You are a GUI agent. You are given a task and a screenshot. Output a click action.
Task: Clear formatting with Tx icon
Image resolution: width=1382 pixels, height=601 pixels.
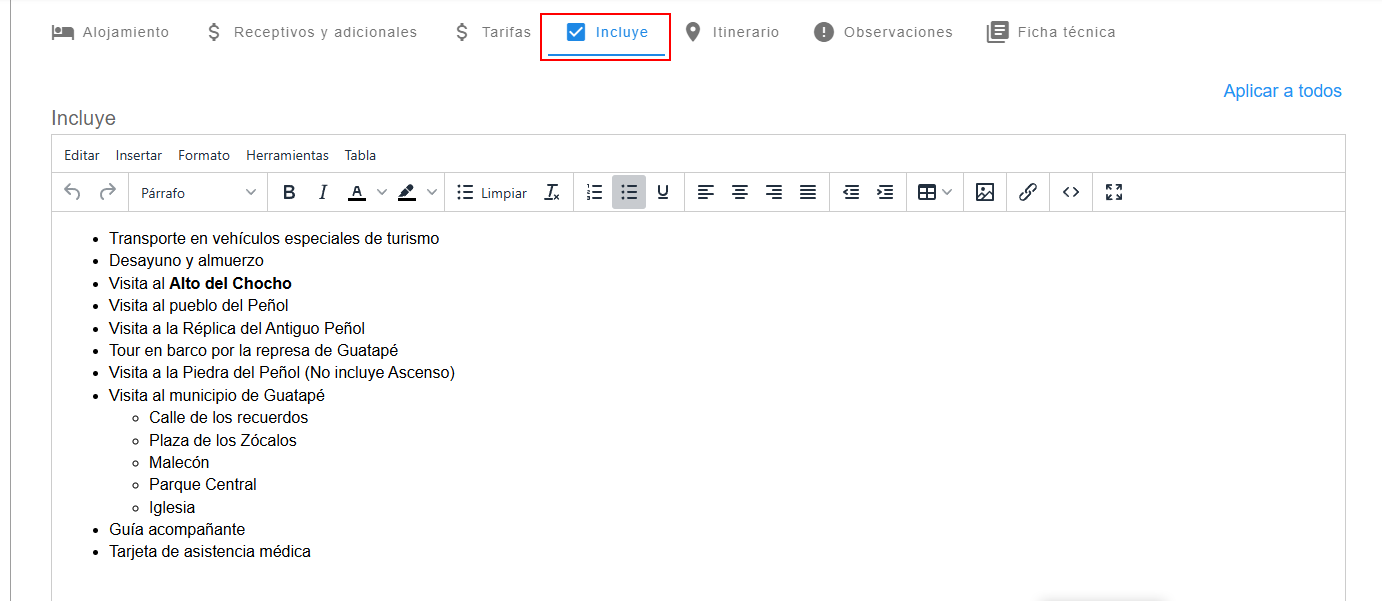[552, 192]
